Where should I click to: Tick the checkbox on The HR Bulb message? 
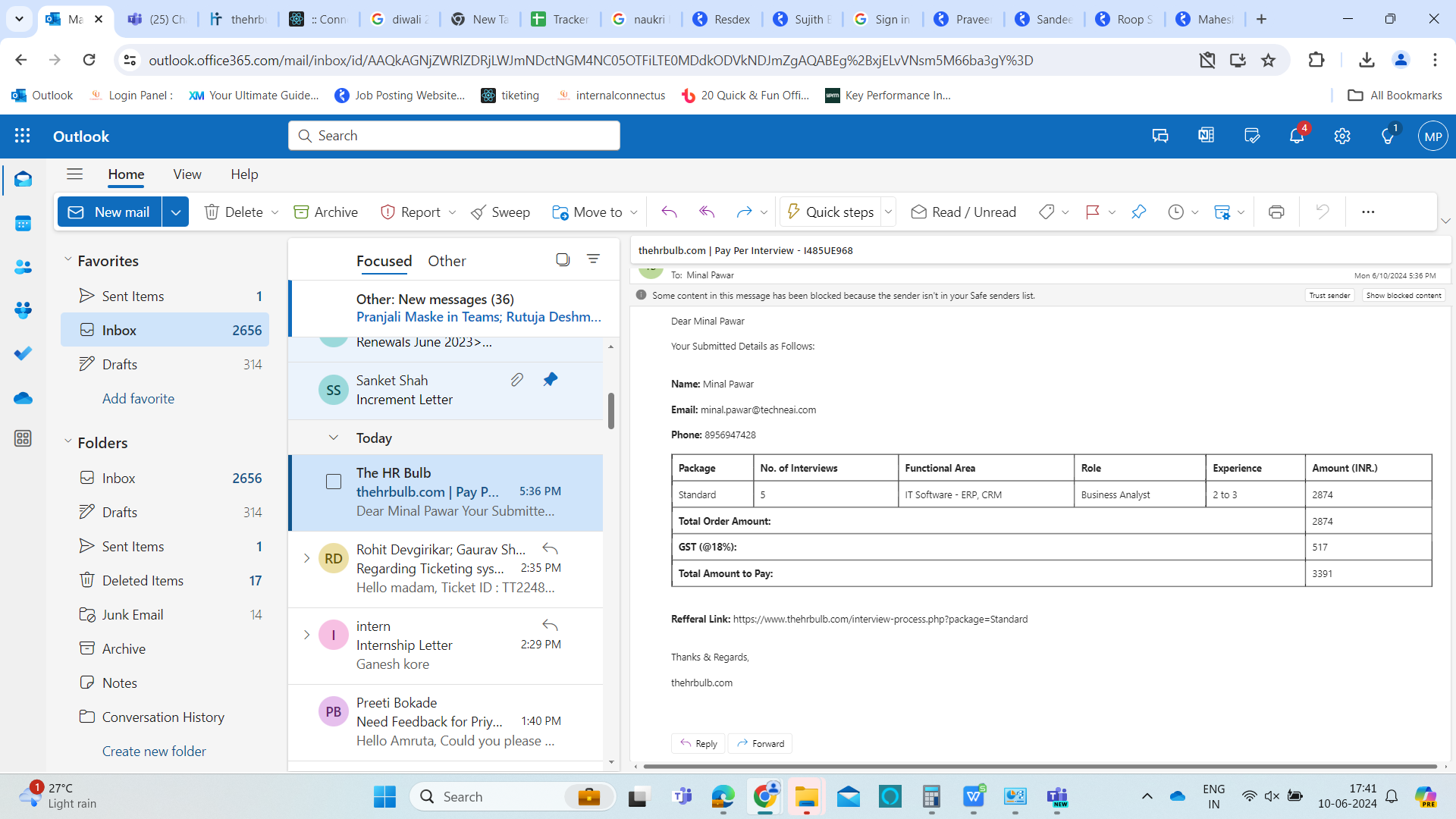[x=334, y=482]
